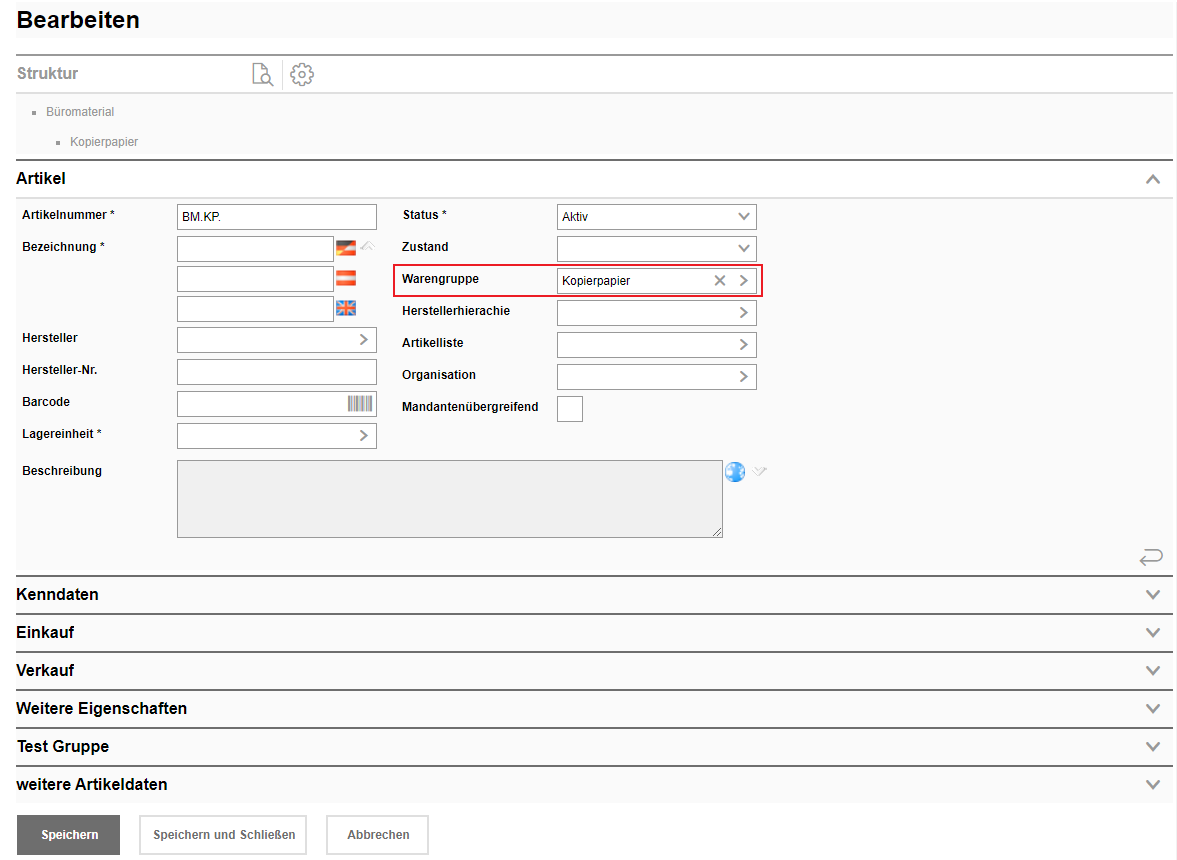The width and height of the screenshot is (1177, 860).
Task: Click the return arrow icon under Beschreibung
Action: [1151, 557]
